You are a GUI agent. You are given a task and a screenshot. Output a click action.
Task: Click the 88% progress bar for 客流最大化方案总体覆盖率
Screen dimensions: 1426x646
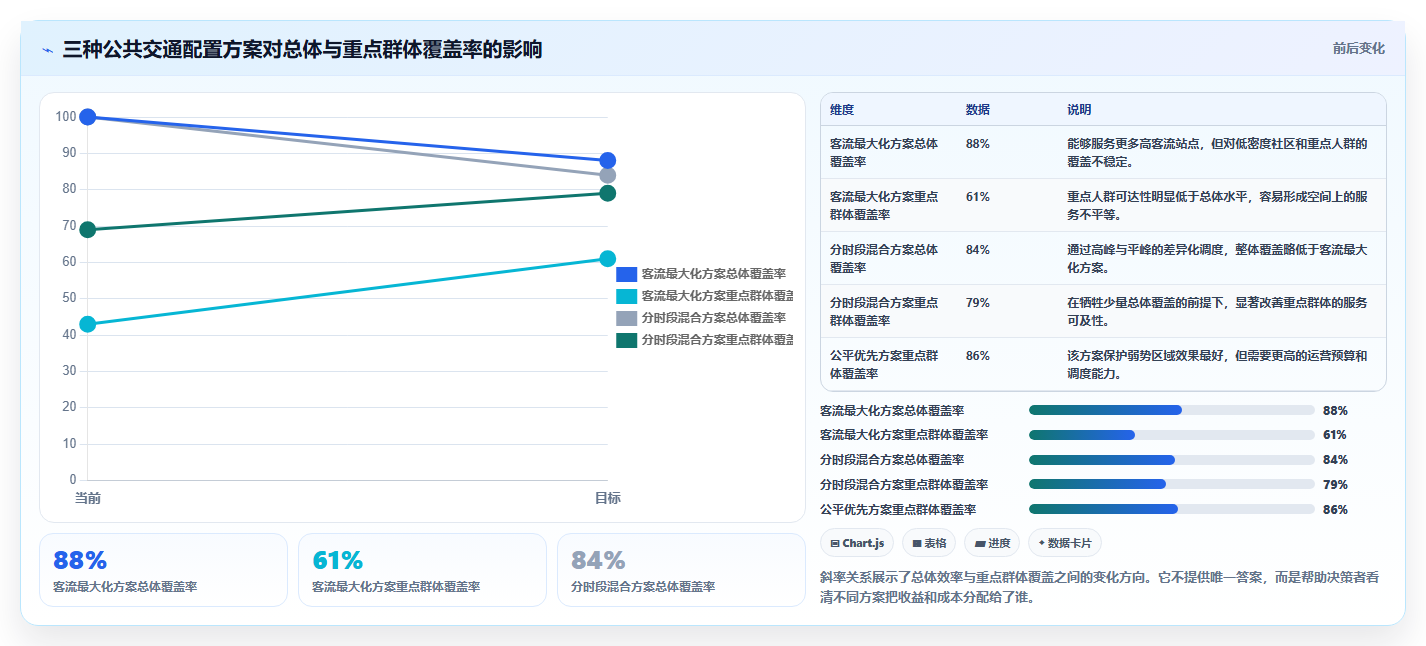[x=1171, y=410]
